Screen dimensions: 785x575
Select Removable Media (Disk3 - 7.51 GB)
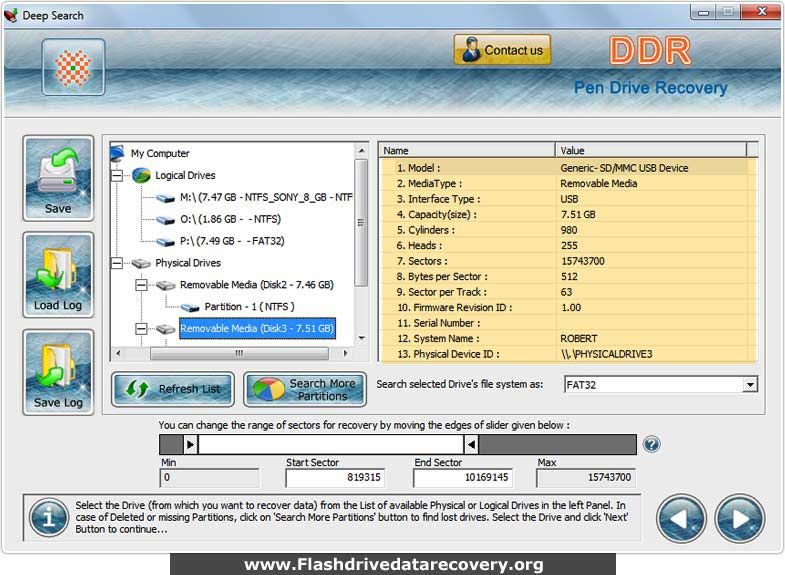coord(257,329)
